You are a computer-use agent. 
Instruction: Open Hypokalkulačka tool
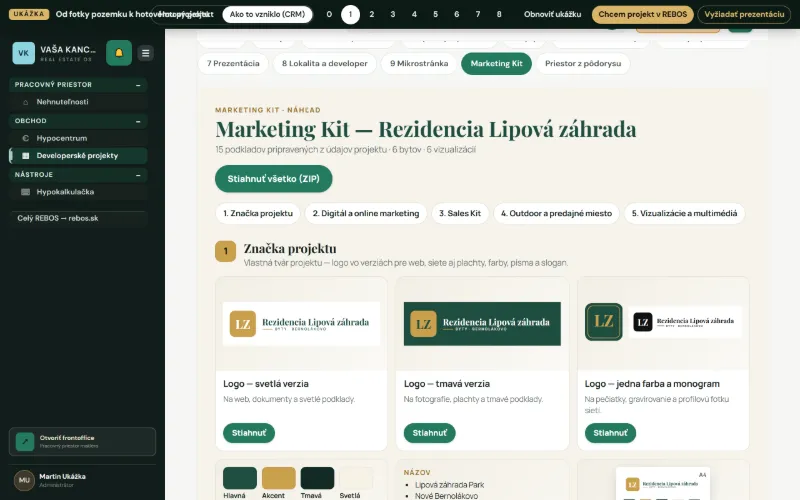(78, 192)
